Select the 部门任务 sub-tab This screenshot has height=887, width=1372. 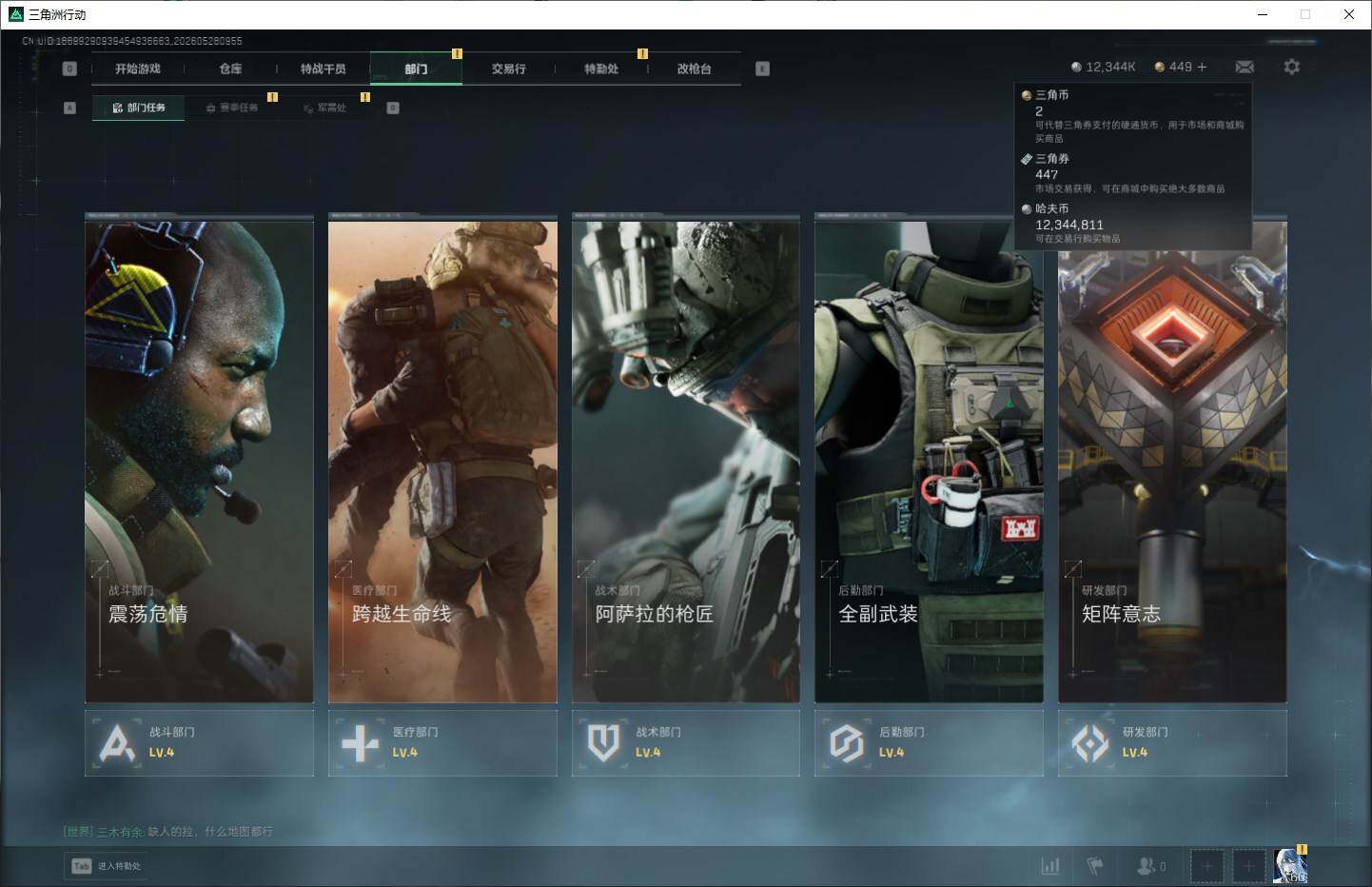click(x=139, y=108)
